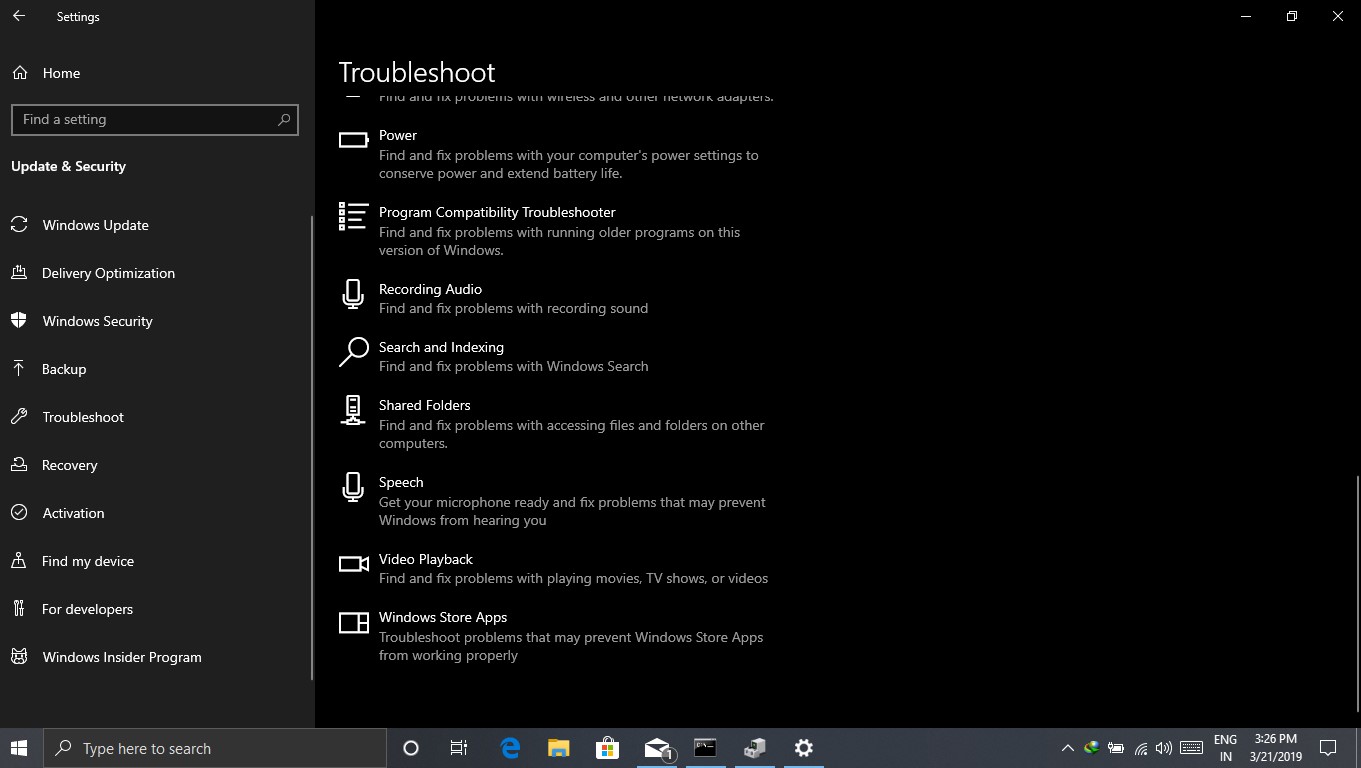Click the Program Compatibility list icon
The image size is (1361, 768).
(353, 216)
